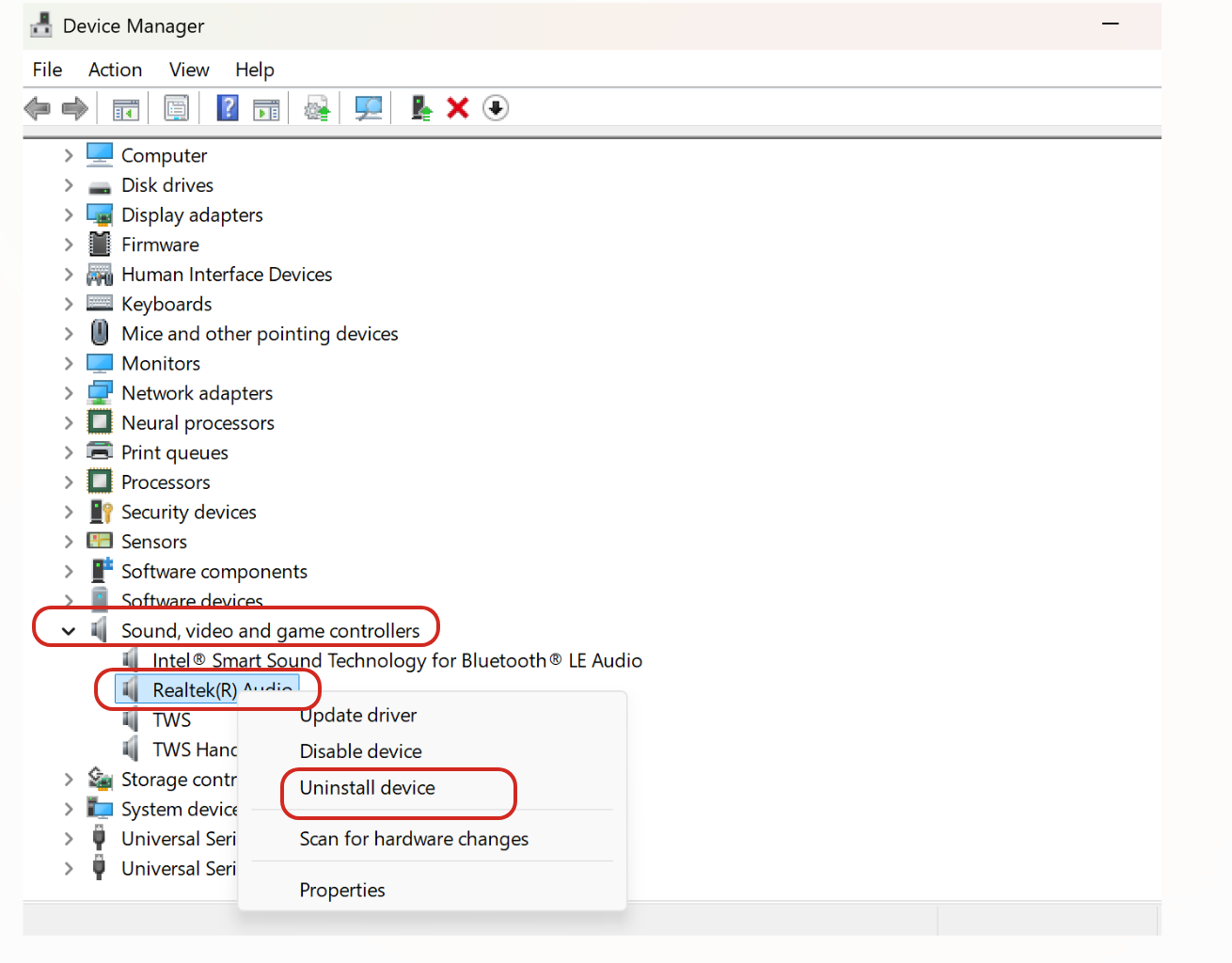Screen dimensions: 1232x963
Task: Select the TWS audio device
Action: (x=172, y=720)
